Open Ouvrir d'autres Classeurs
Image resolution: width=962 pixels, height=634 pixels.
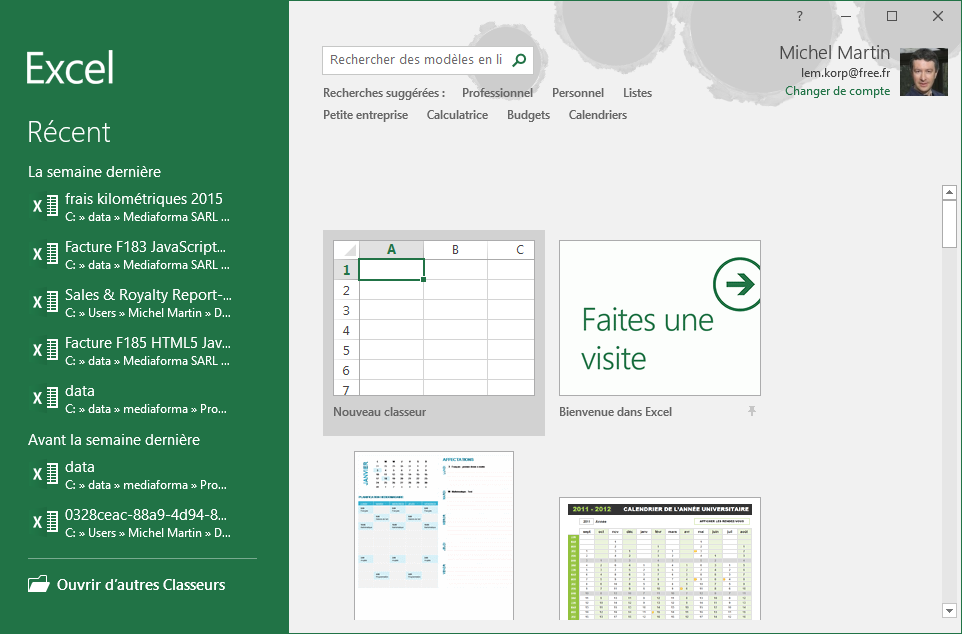point(141,585)
